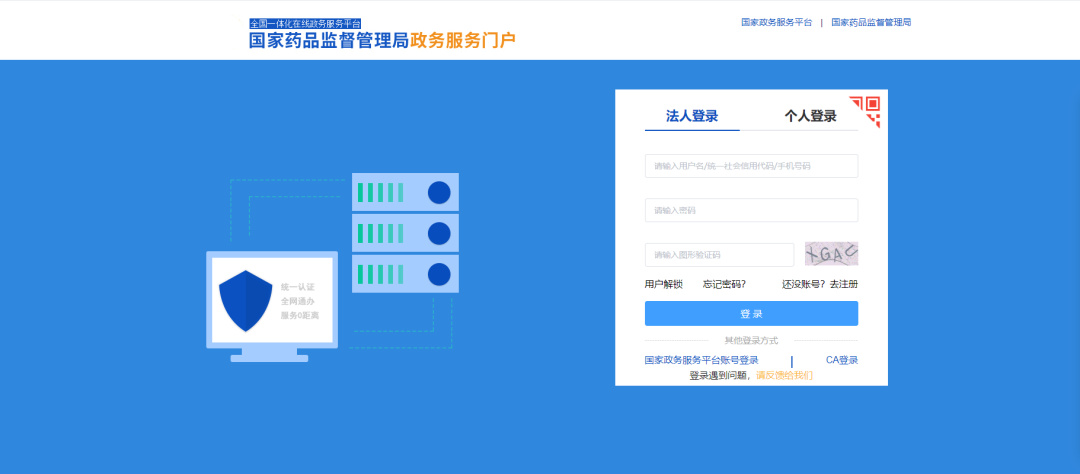
Task: Click the blue shield icon on monitor
Action: 245,300
